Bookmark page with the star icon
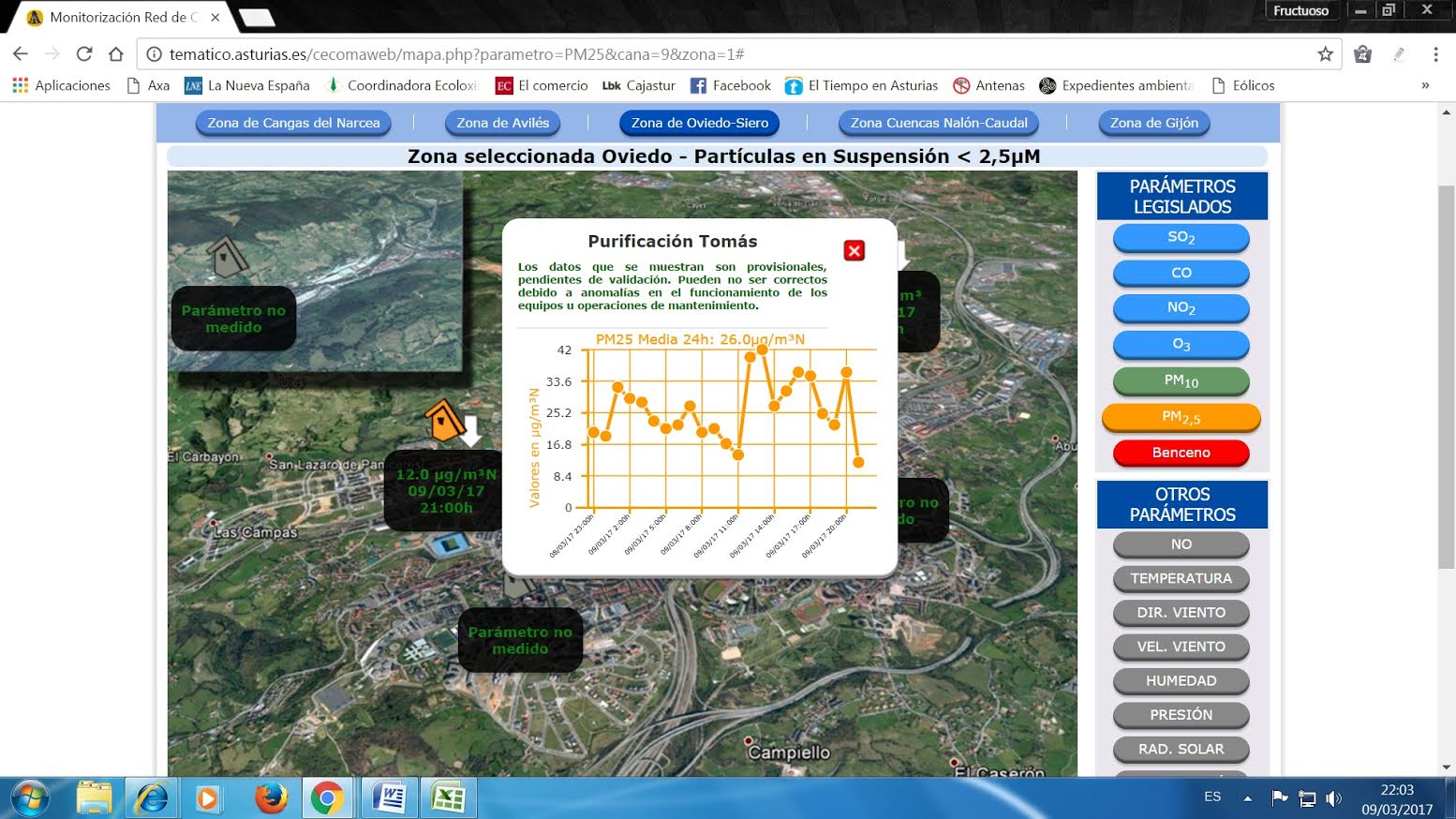 [x=1325, y=54]
